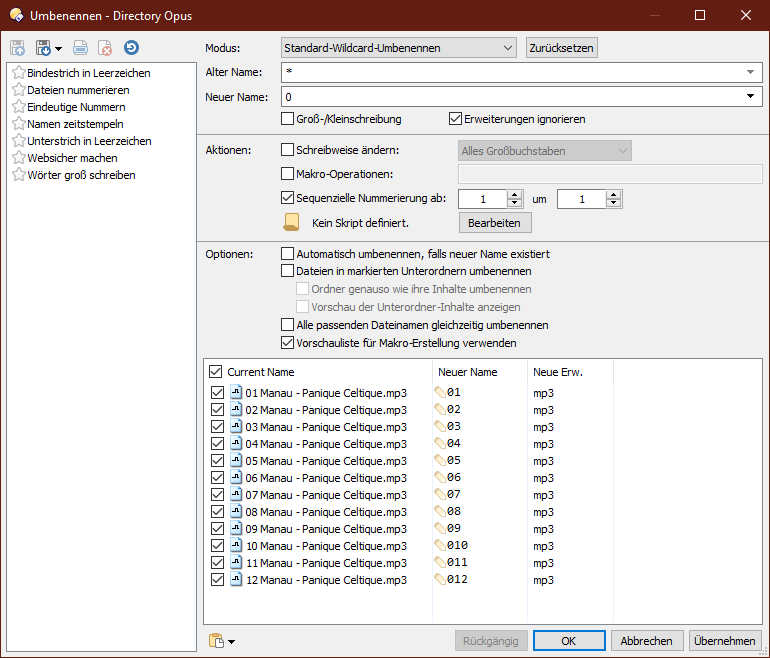Uncheck file 12 Manau - Panique Celtique.mp3
Screen dimensions: 770x658
pyautogui.click(x=218, y=580)
